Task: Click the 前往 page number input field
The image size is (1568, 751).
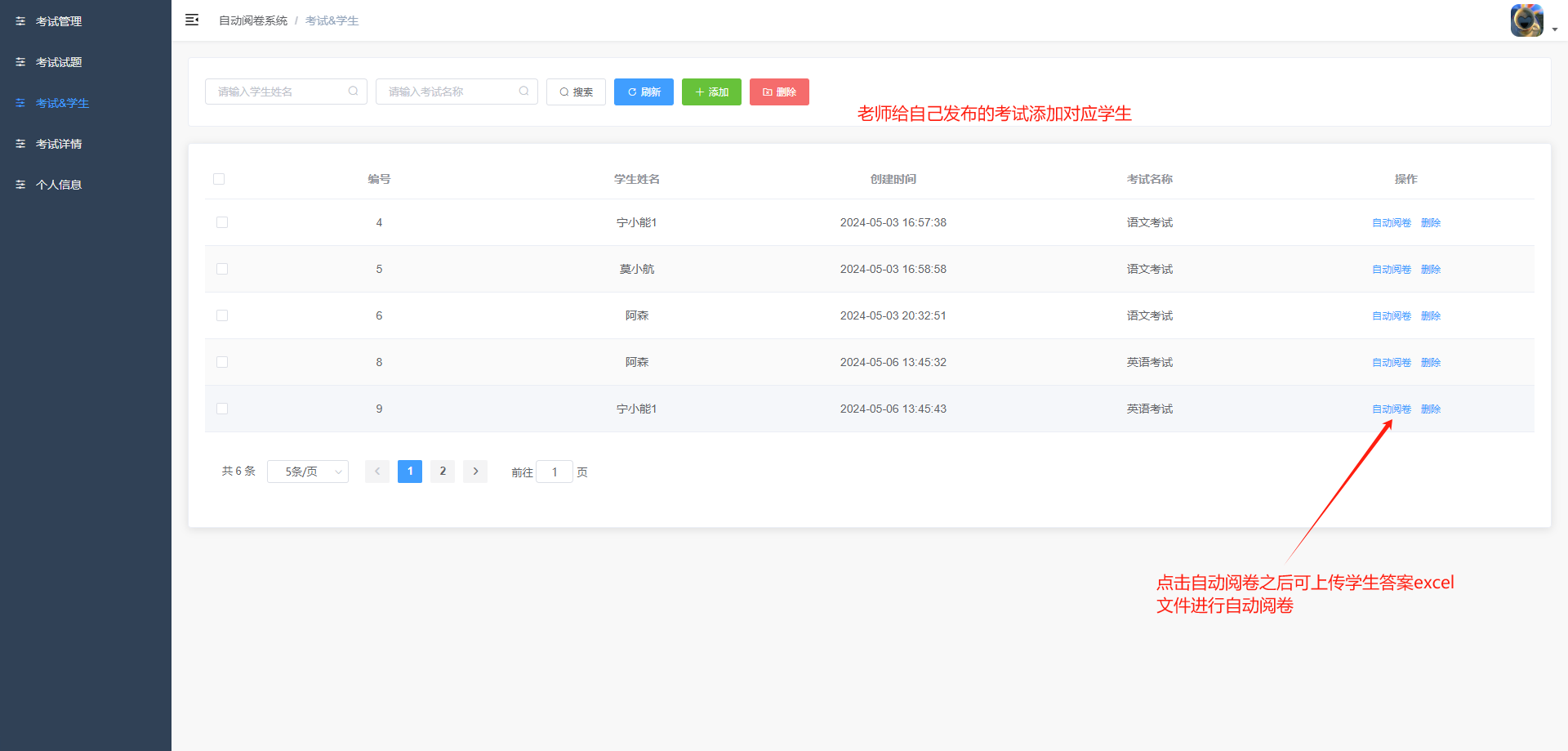Action: coord(555,472)
